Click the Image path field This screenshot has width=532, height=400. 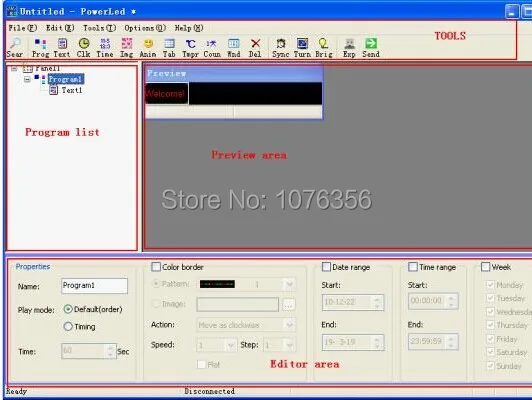(238, 304)
